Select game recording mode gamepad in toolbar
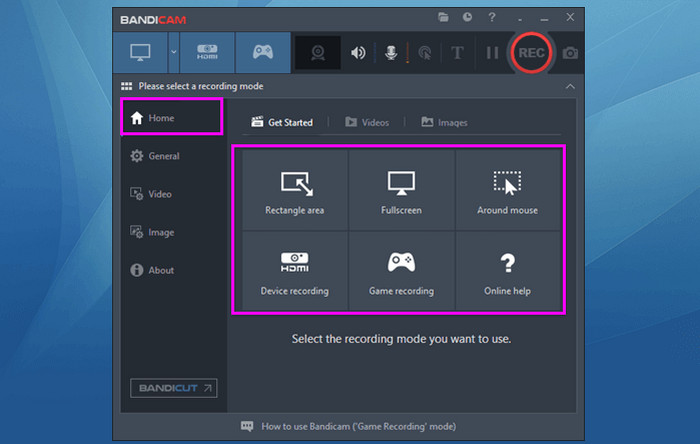 [262, 53]
